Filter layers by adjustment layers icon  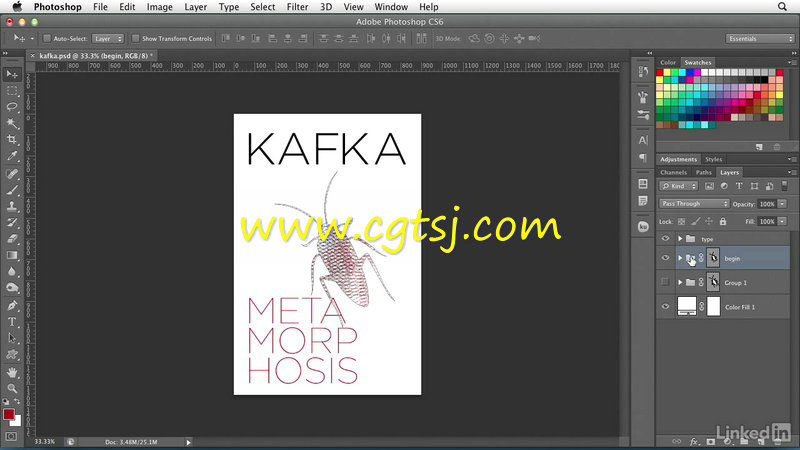pos(724,186)
